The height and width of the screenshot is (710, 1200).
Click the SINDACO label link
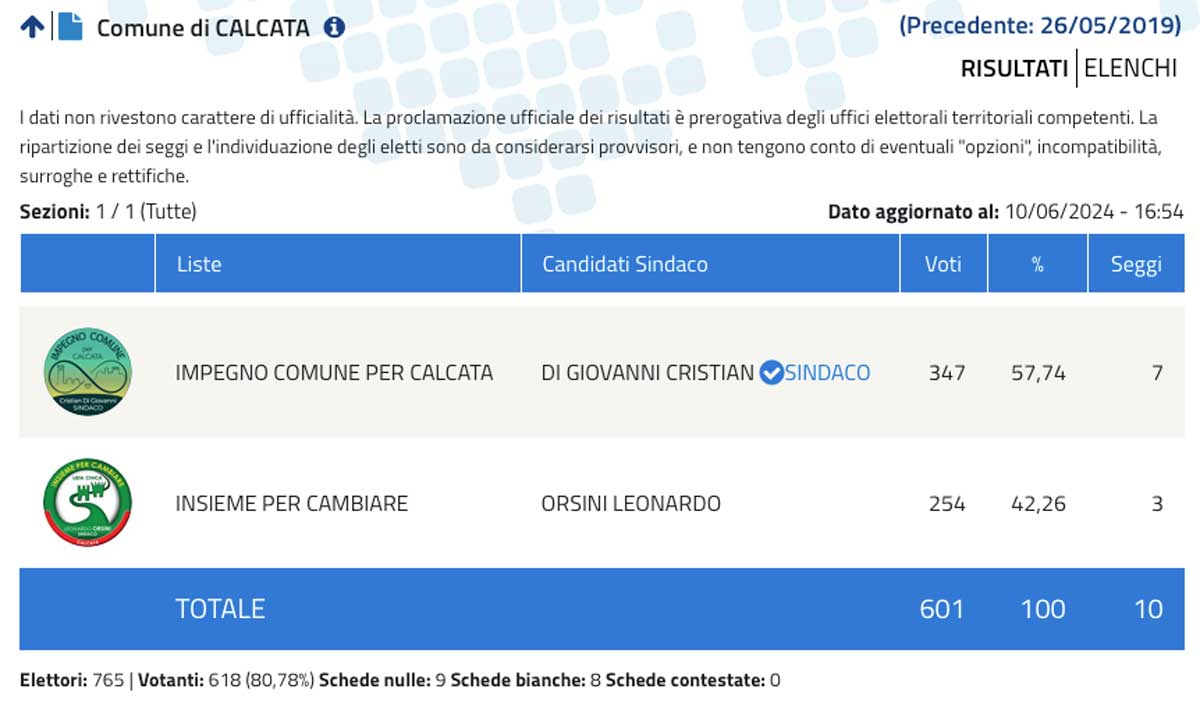click(828, 373)
